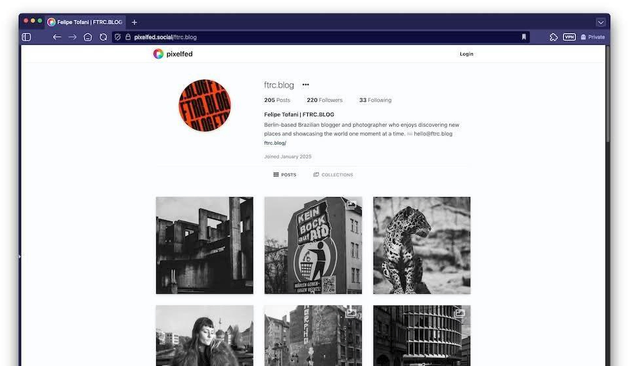The height and width of the screenshot is (366, 630).
Task: Open the Private browsing indicator
Action: pos(593,37)
